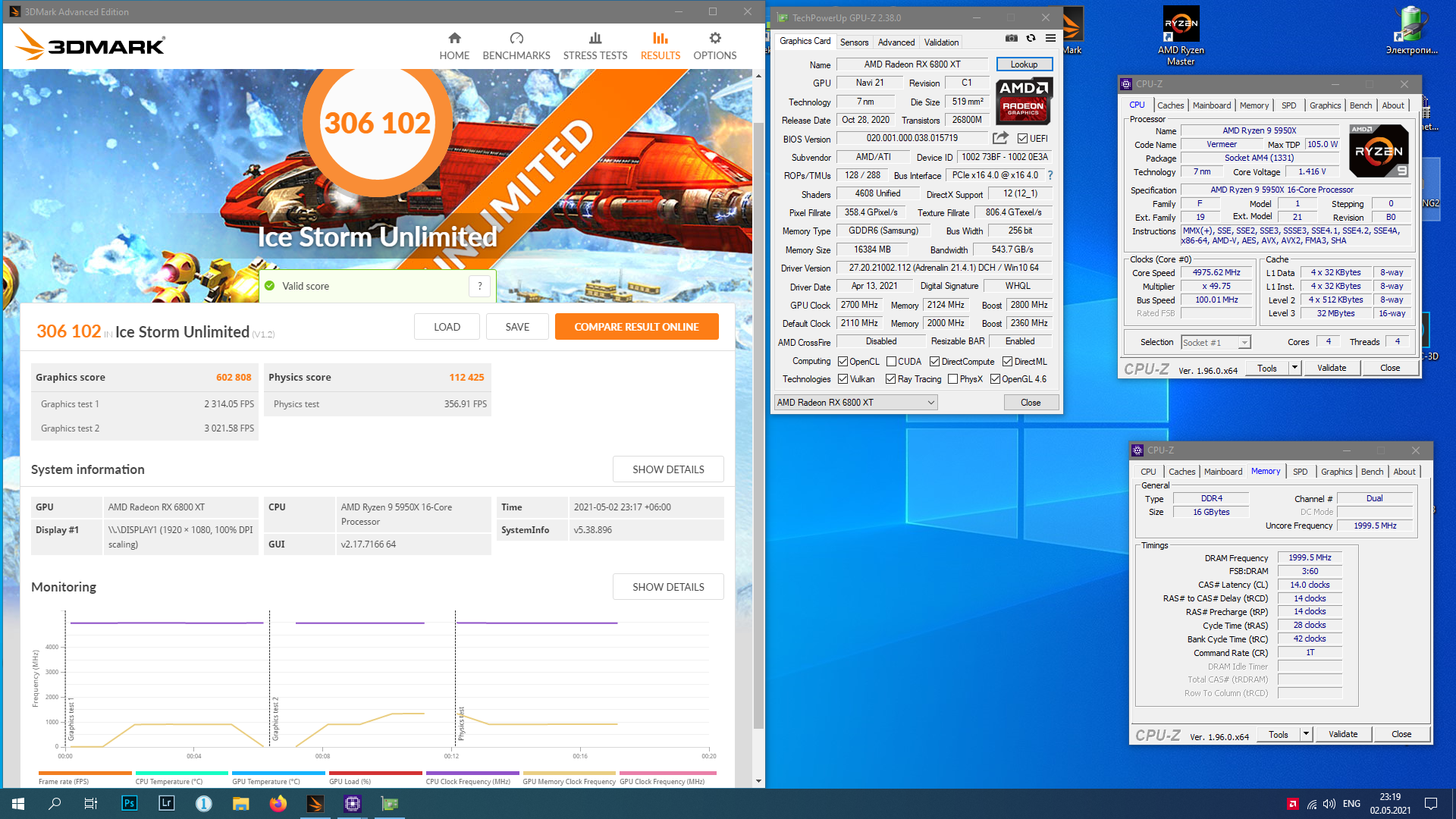Viewport: 1456px width, 819px height.
Task: Open GPU-Z hamburger menu
Action: click(1050, 38)
